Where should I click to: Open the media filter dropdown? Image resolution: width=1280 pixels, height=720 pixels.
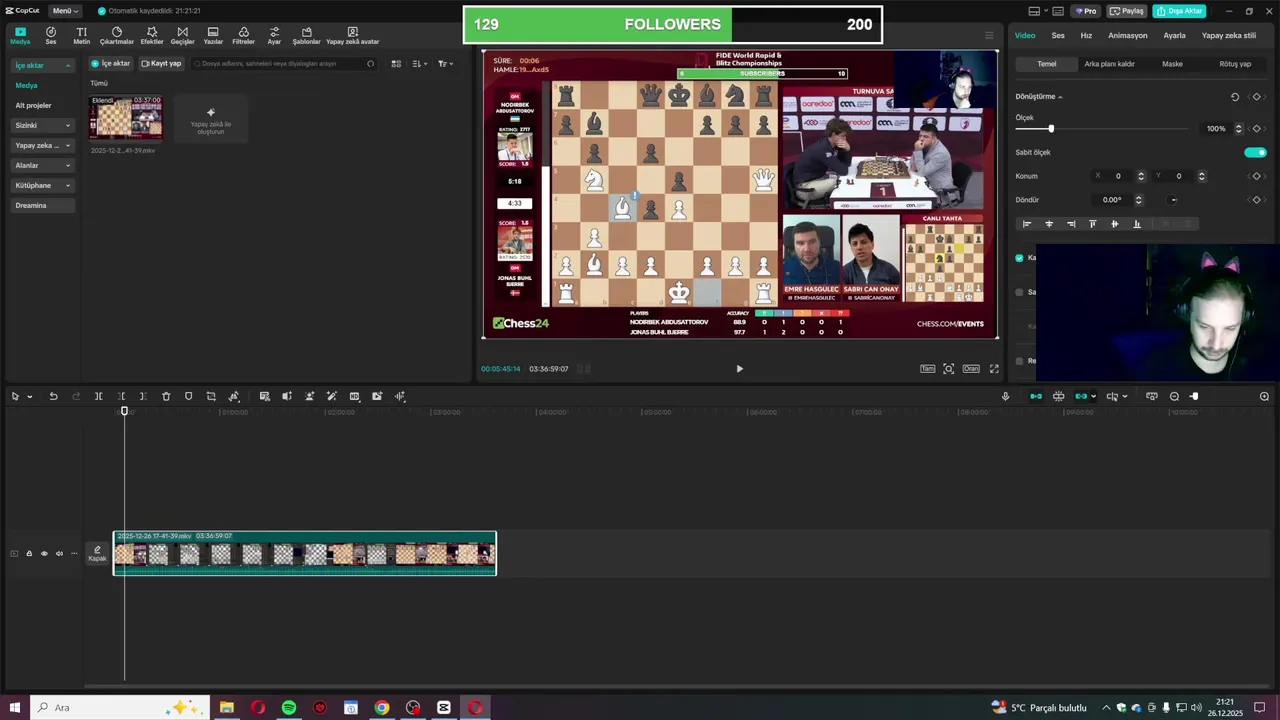(x=445, y=64)
